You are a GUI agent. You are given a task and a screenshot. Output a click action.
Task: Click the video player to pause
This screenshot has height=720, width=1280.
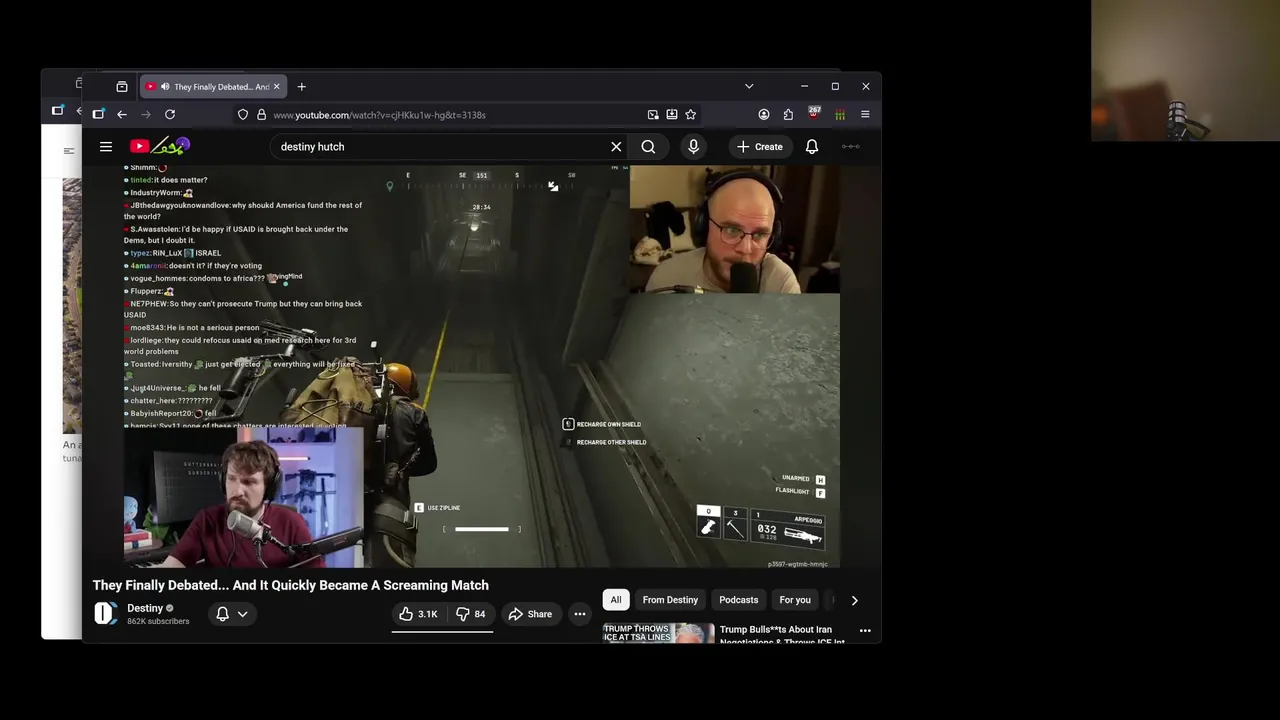(481, 367)
